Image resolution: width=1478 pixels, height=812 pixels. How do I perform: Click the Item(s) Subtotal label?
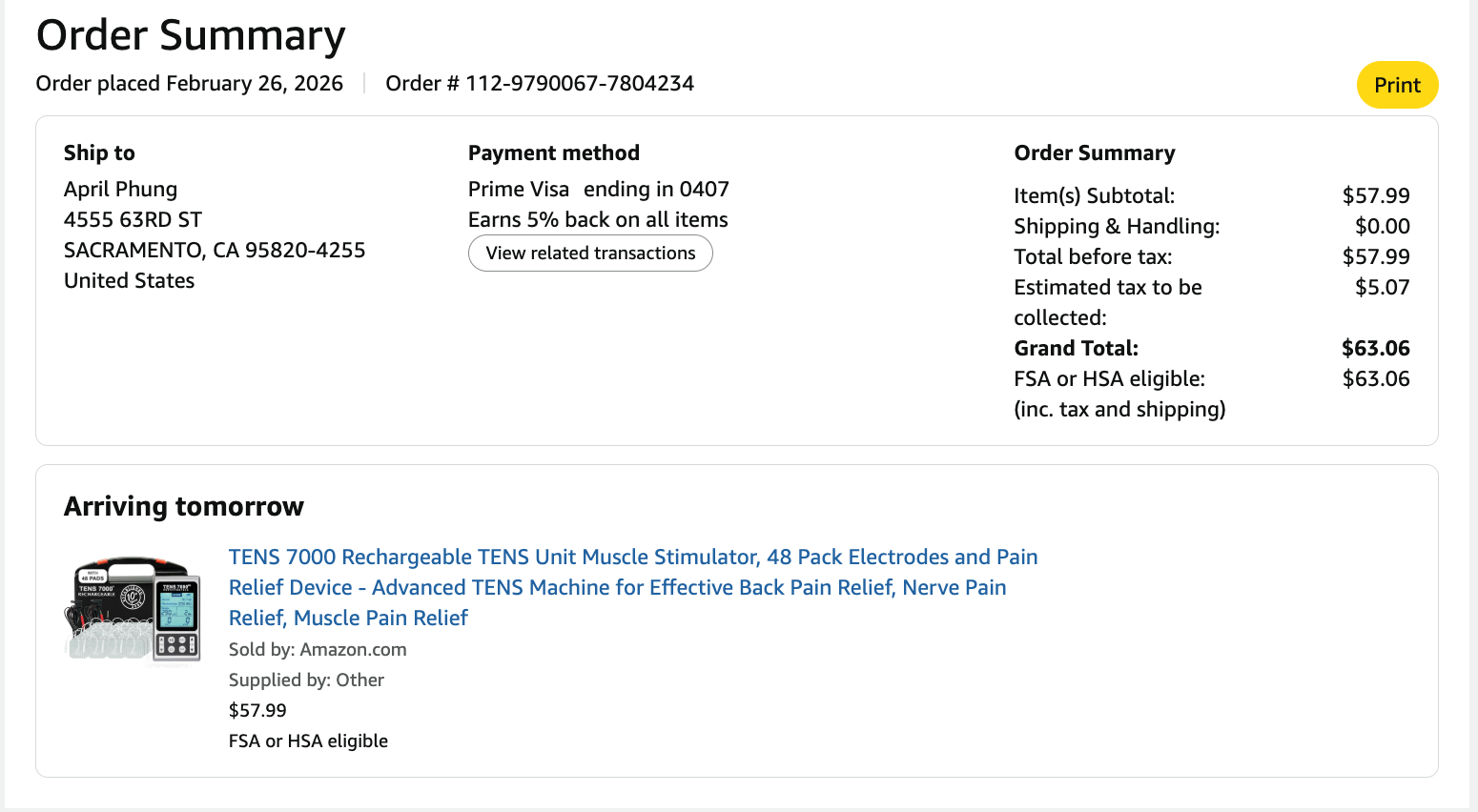[1094, 196]
